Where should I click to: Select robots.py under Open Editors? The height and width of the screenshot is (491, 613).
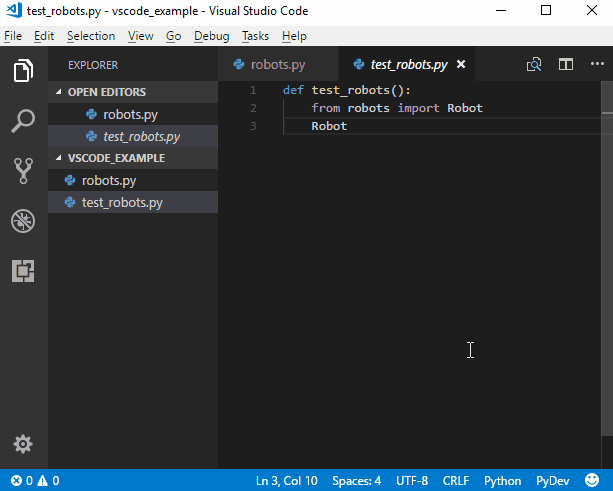133,114
